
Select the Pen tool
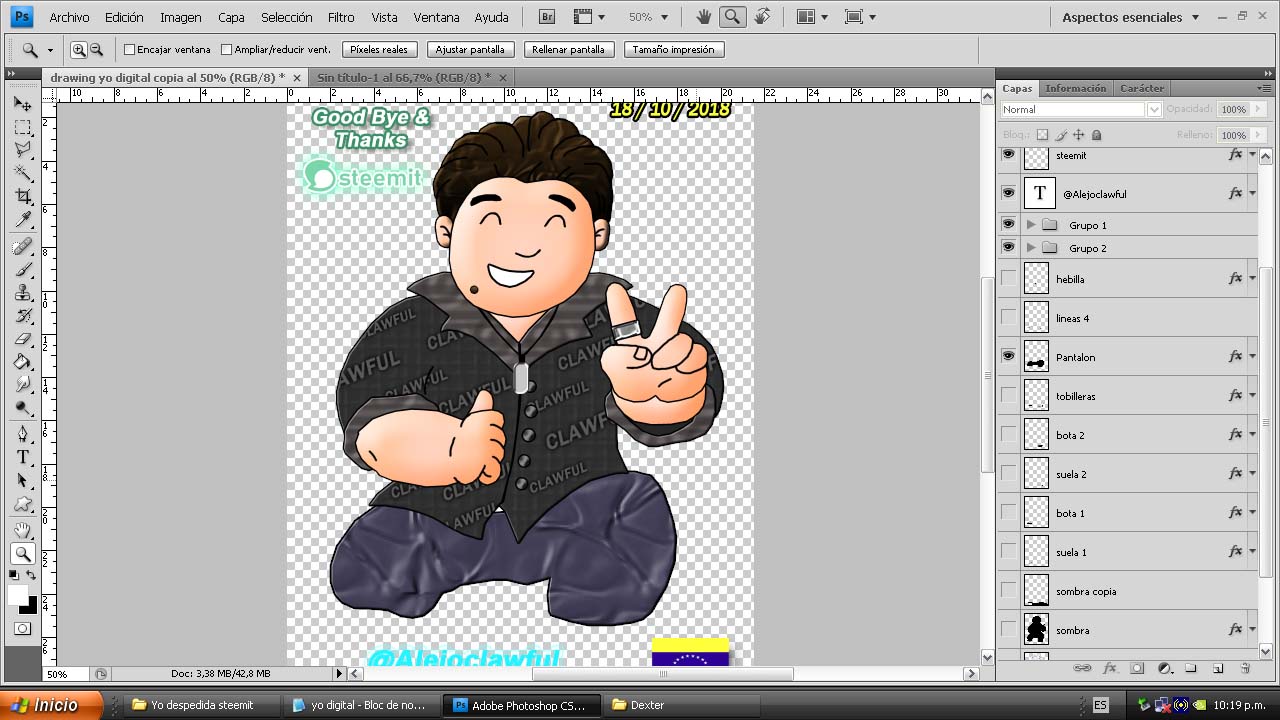click(x=23, y=434)
